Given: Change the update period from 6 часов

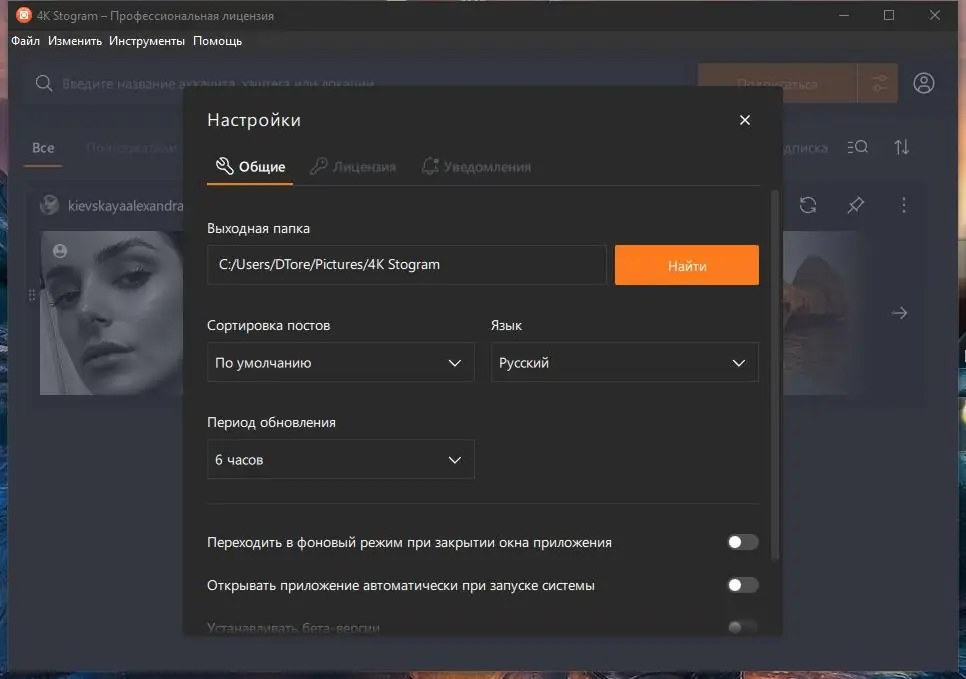Looking at the screenshot, I should click(340, 459).
